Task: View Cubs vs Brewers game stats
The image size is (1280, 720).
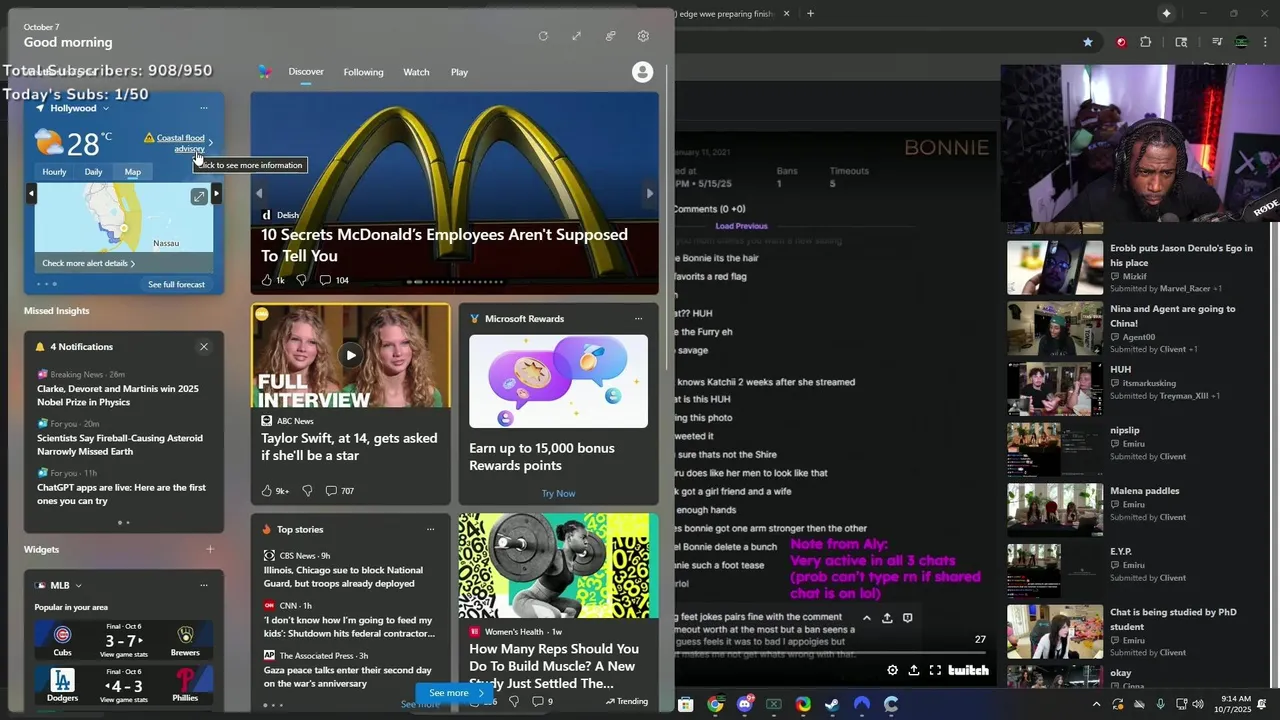Action: point(124,640)
